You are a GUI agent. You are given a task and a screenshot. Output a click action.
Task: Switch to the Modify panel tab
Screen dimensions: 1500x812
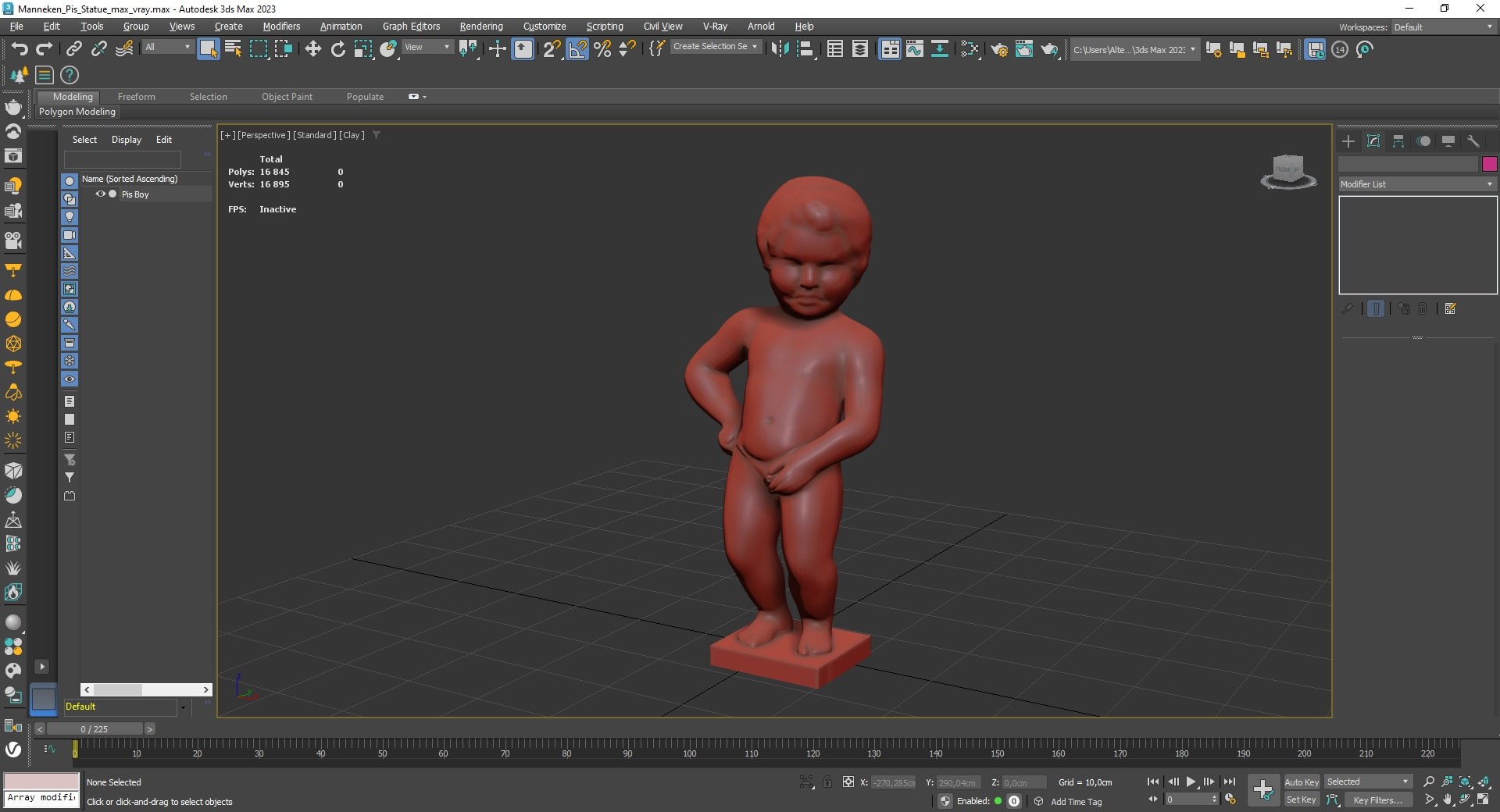[1373, 141]
